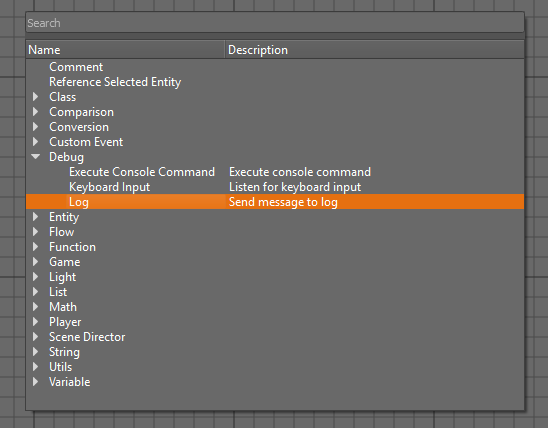Sort by the Name column header
The image size is (548, 428).
tap(125, 50)
